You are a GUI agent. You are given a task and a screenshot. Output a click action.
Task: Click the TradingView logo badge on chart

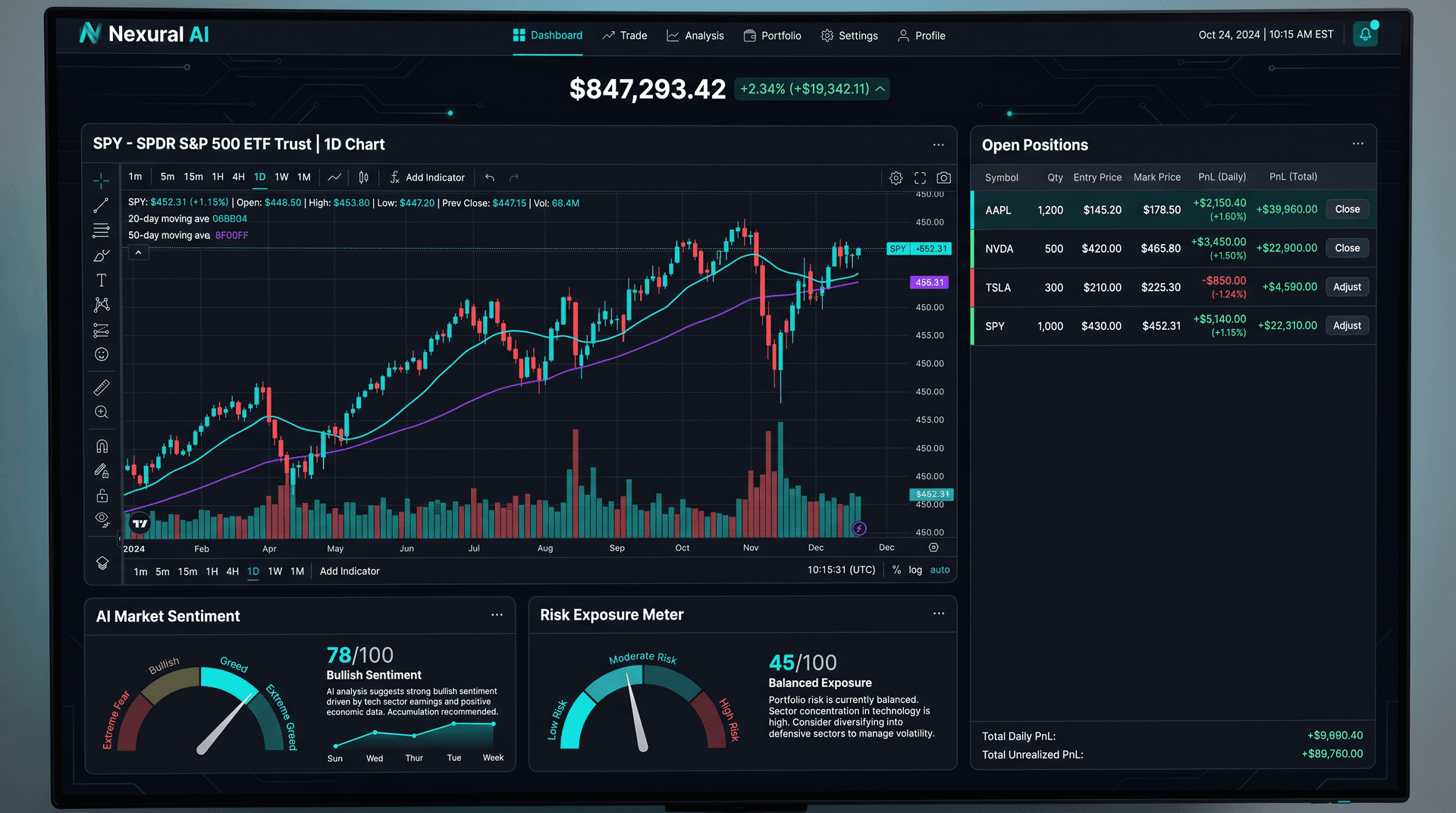[140, 523]
